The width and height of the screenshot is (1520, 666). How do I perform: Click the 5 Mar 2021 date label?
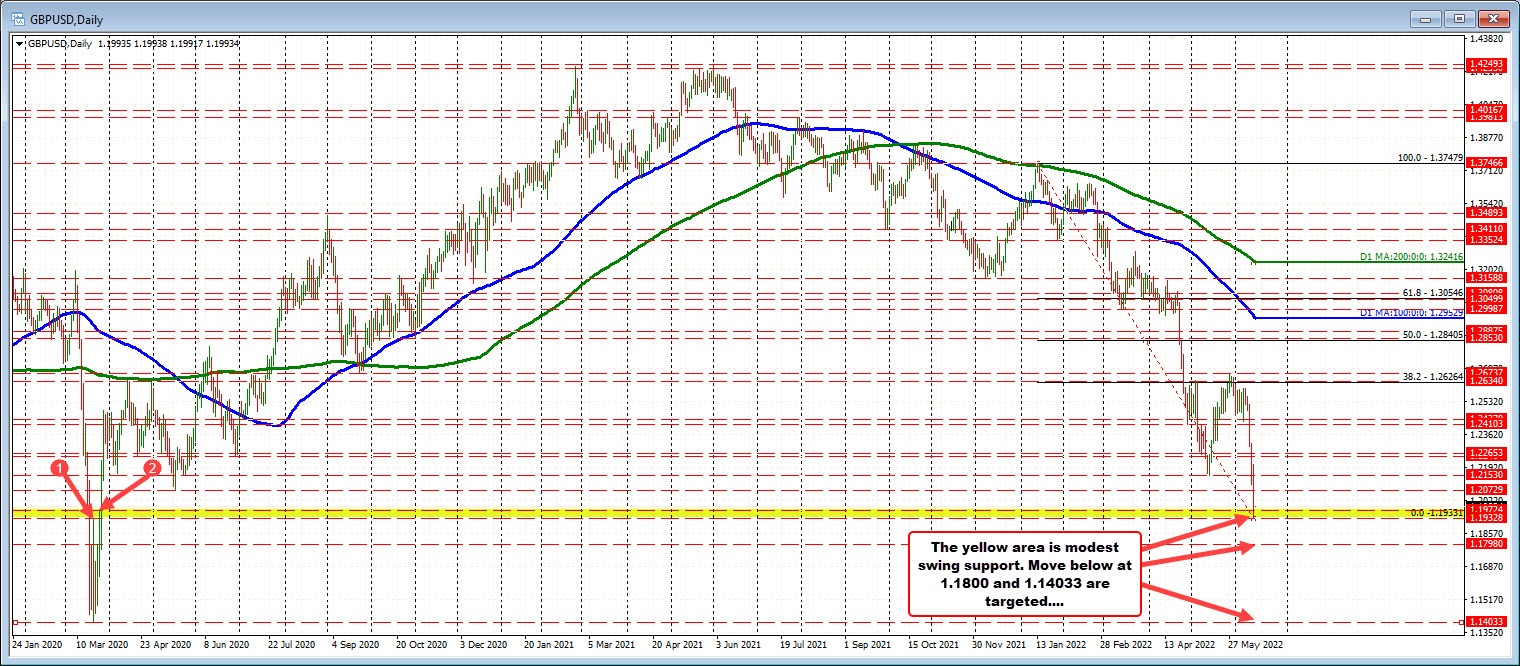pyautogui.click(x=613, y=646)
